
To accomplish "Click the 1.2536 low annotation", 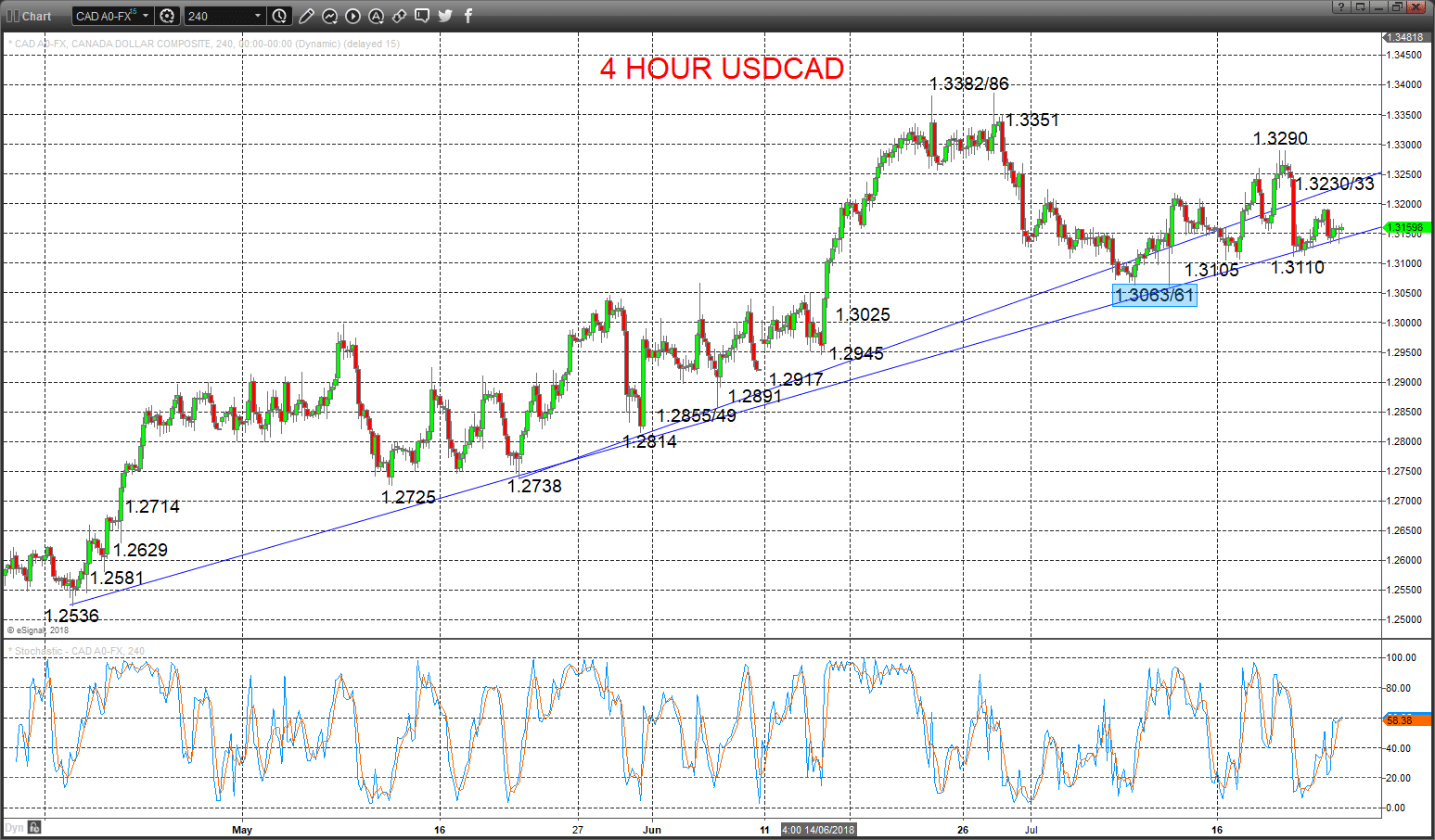I will coord(71,616).
